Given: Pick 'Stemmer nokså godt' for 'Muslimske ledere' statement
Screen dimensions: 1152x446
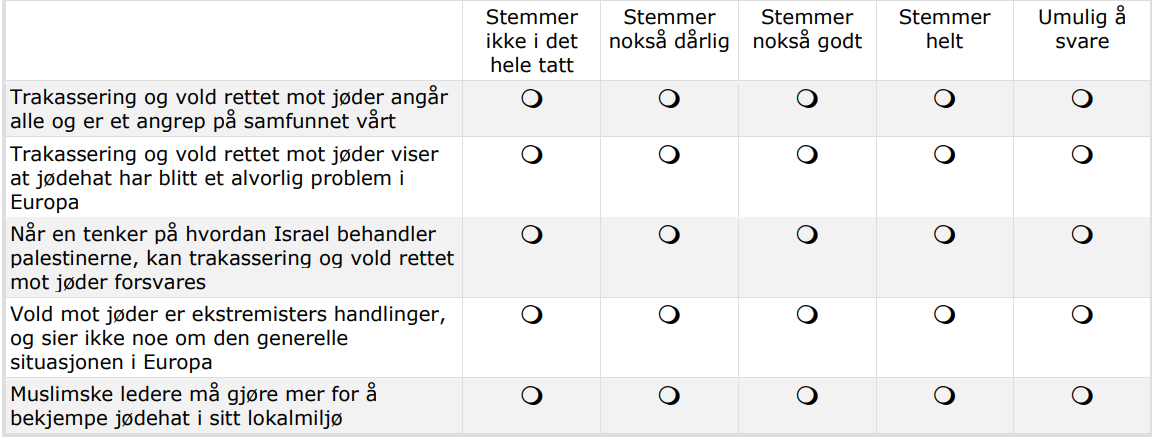Looking at the screenshot, I should point(807,395).
